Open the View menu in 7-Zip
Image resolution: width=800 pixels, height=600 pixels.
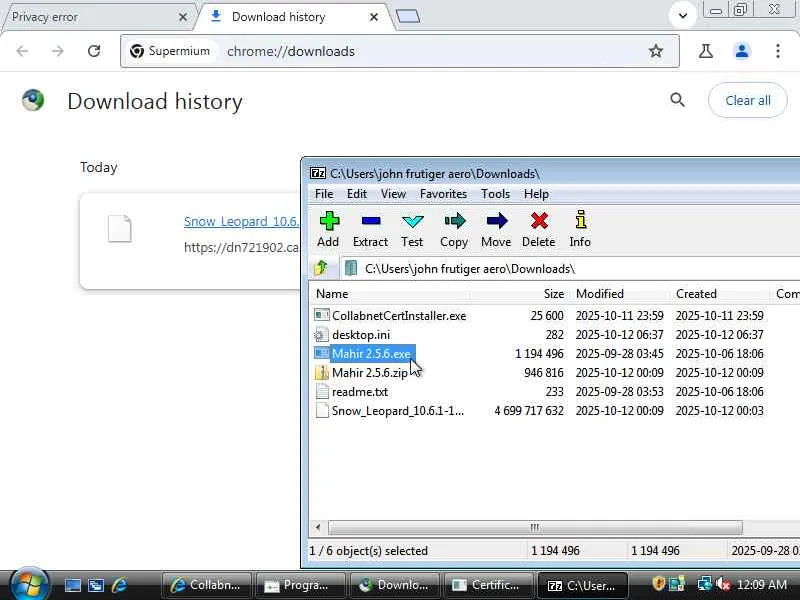pyautogui.click(x=393, y=194)
